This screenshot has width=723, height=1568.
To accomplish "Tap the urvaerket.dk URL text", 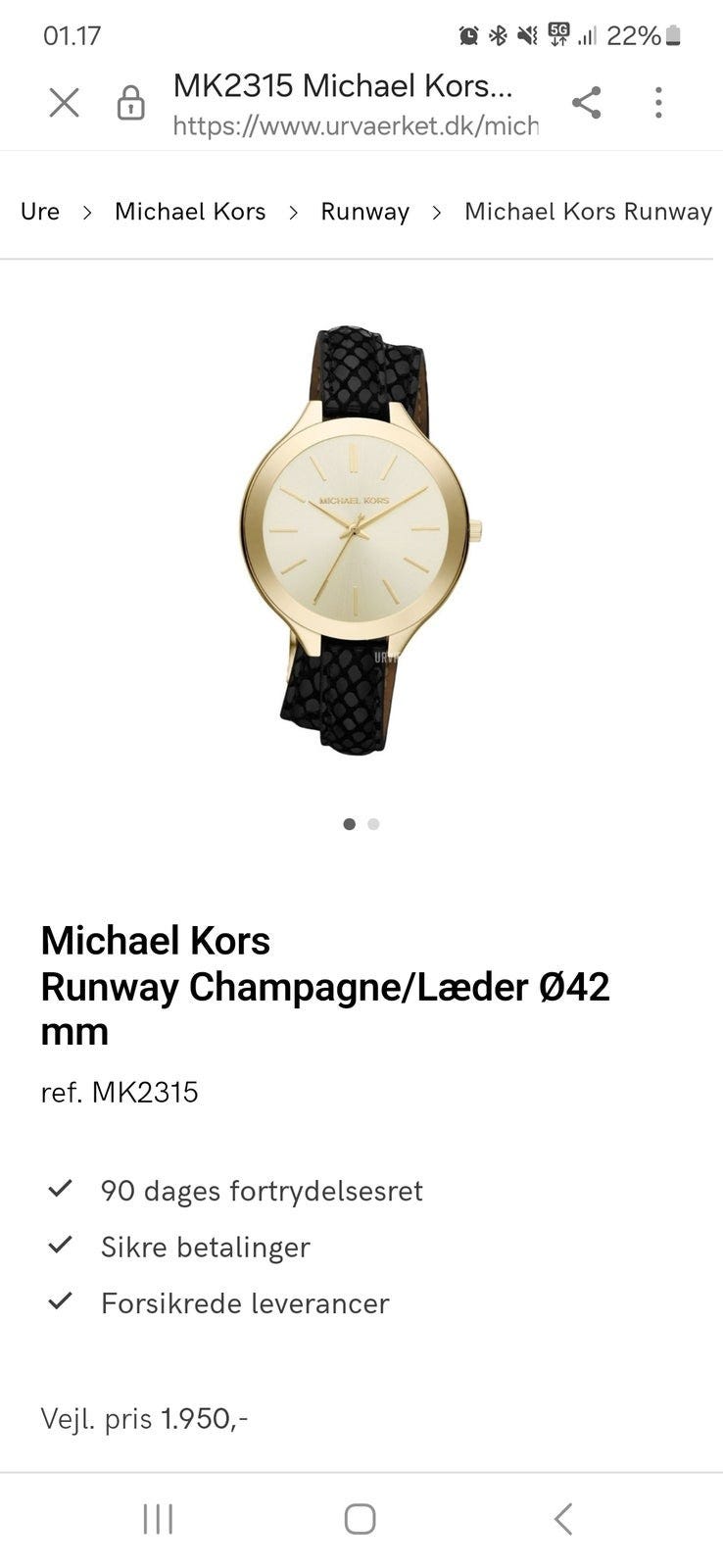I will coord(356,125).
